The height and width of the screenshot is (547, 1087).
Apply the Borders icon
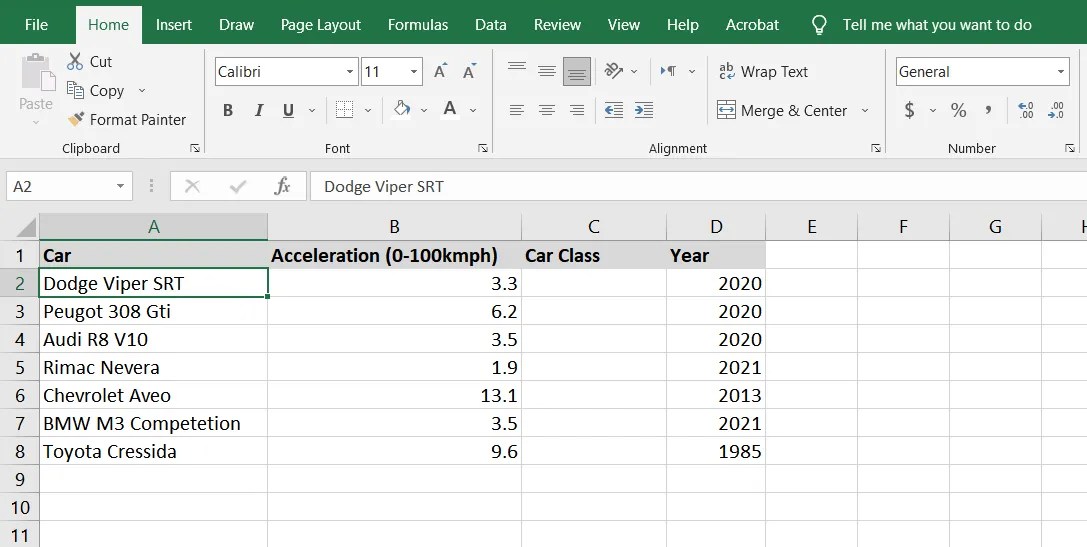[344, 110]
